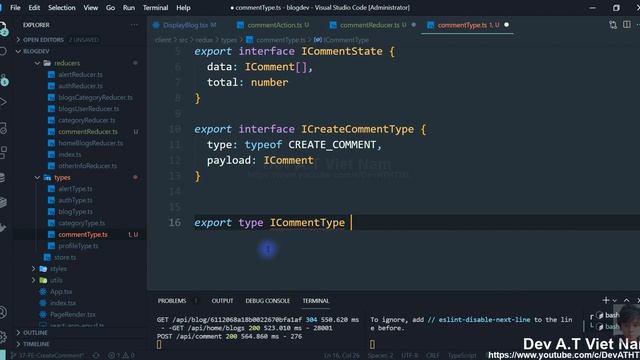Open the Search view in the activity bar
This screenshot has height=360, width=640.
(3, 51)
